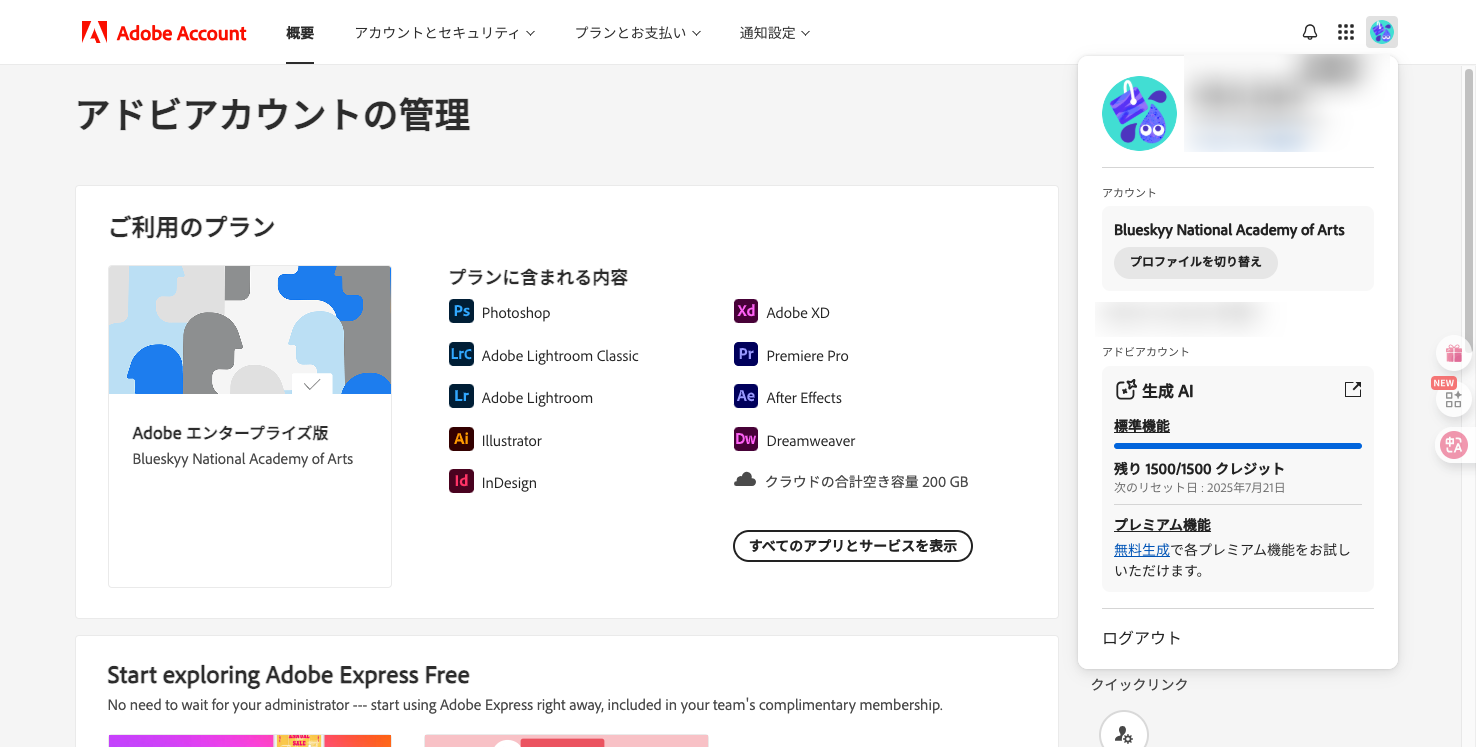The width and height of the screenshot is (1476, 747).
Task: Select the Photoshop app icon
Action: [x=461, y=312]
